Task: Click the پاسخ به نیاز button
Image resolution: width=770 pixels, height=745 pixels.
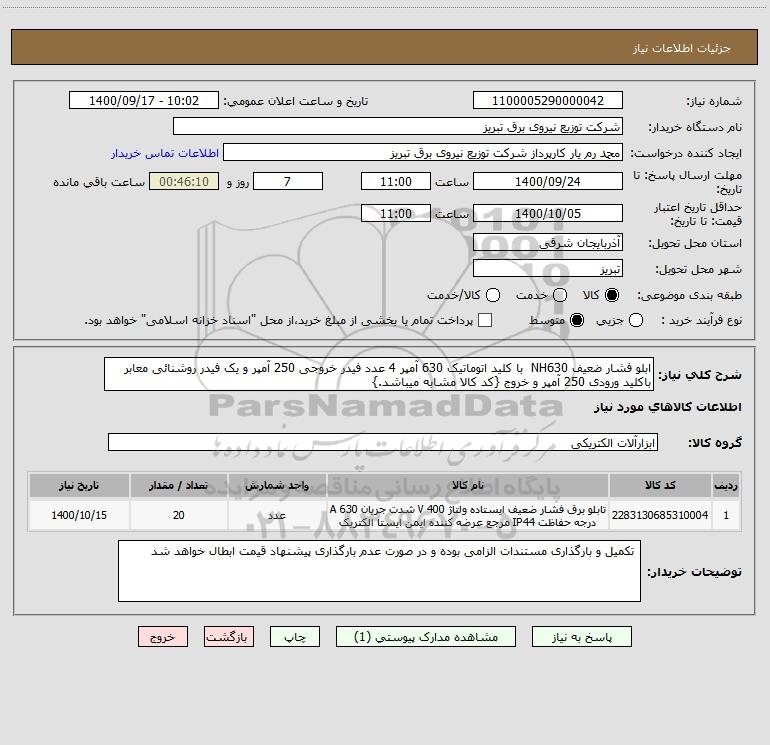Action: (x=582, y=637)
